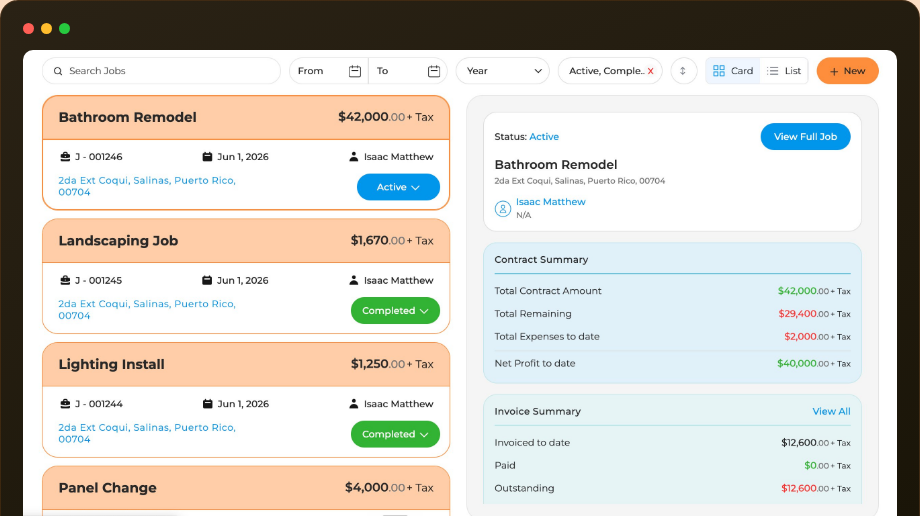Screen dimensions: 920x517
Task: Click the search magnifier icon
Action: tap(58, 71)
